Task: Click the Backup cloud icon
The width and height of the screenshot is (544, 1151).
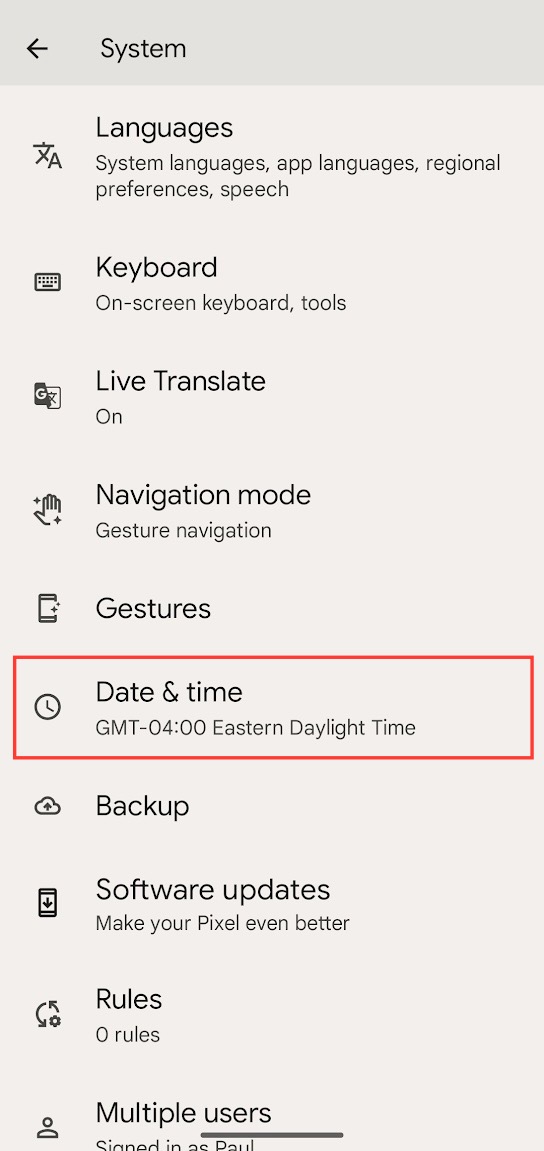Action: [48, 806]
